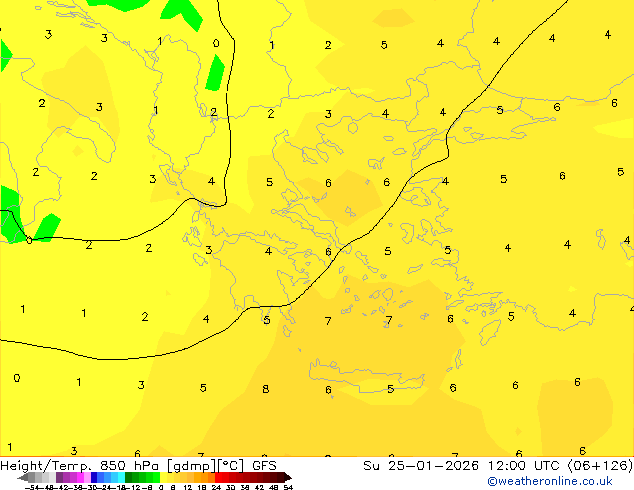This screenshot has height=490, width=634.
Task: Select the dark blue legend swatch
Action: coord(94,477)
